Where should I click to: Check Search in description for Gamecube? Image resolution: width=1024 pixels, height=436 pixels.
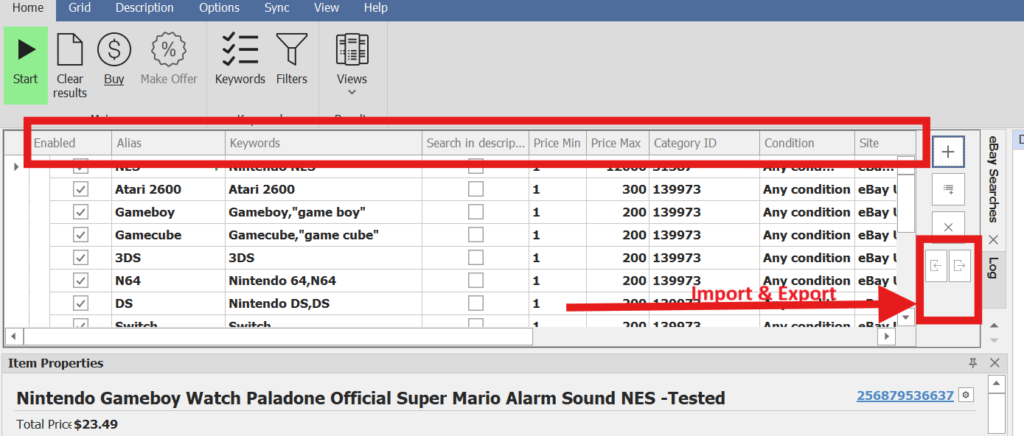coord(475,235)
